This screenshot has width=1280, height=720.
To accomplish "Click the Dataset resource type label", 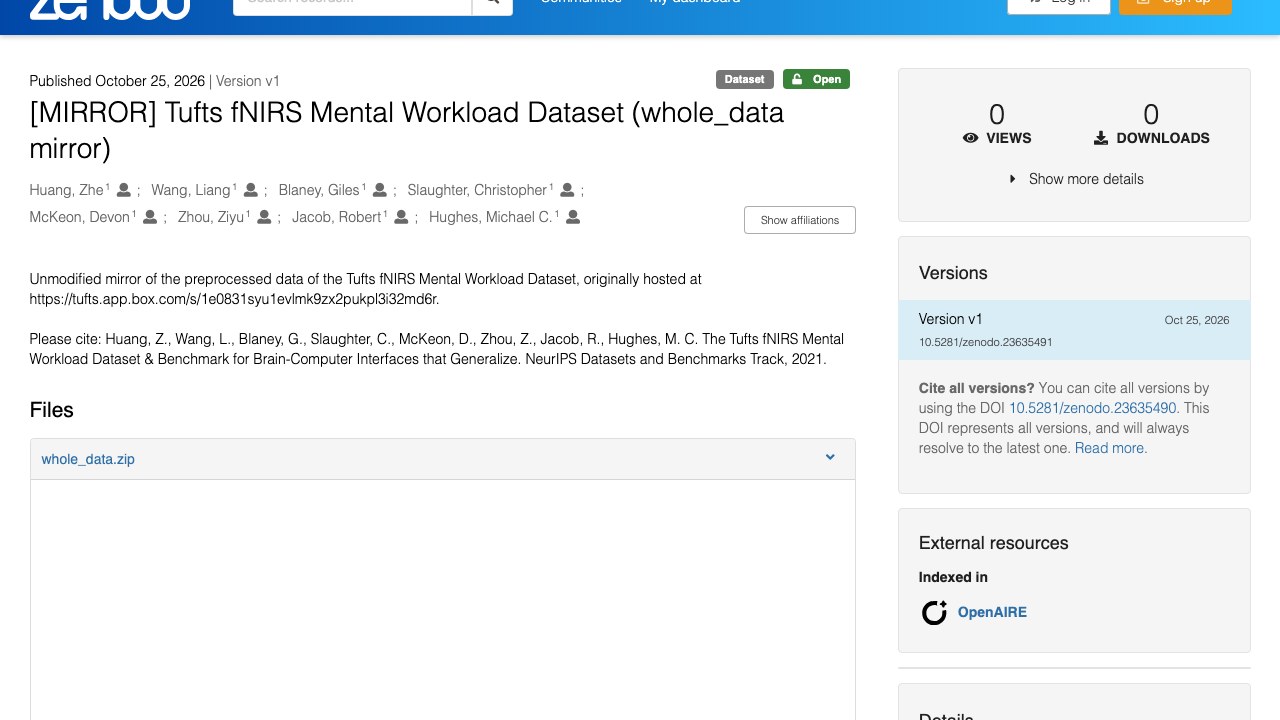I will [x=745, y=79].
